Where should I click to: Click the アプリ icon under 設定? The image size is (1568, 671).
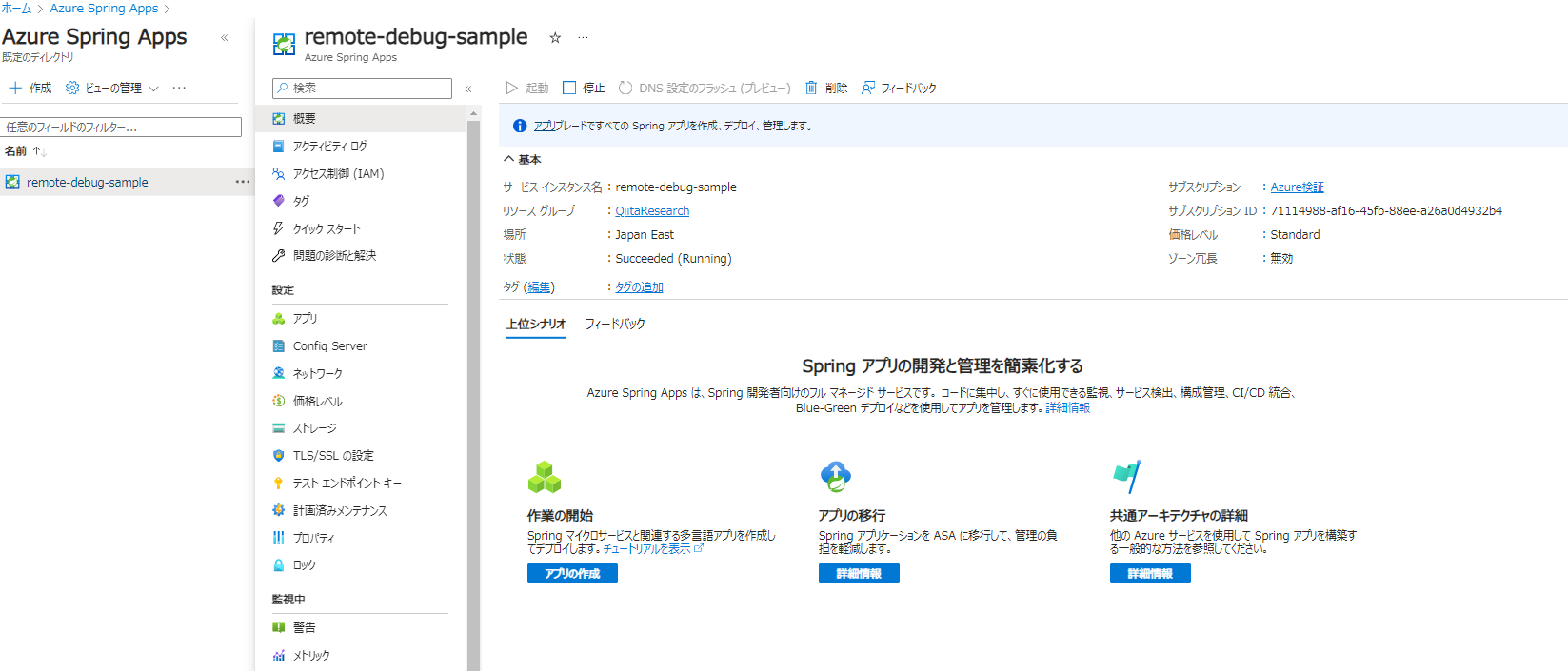click(x=279, y=319)
